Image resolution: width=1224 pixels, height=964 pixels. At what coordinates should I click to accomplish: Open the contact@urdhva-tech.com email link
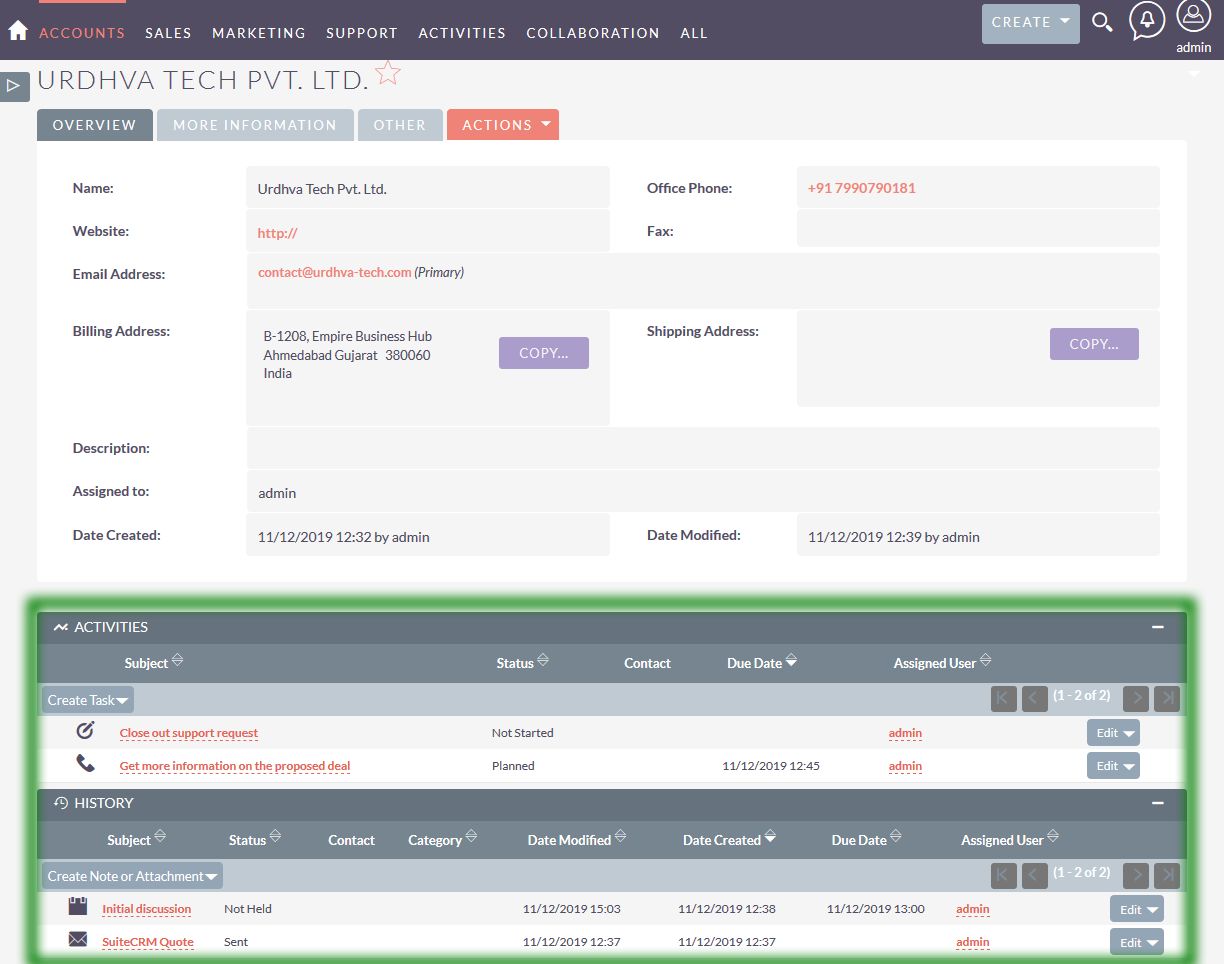[x=335, y=272]
